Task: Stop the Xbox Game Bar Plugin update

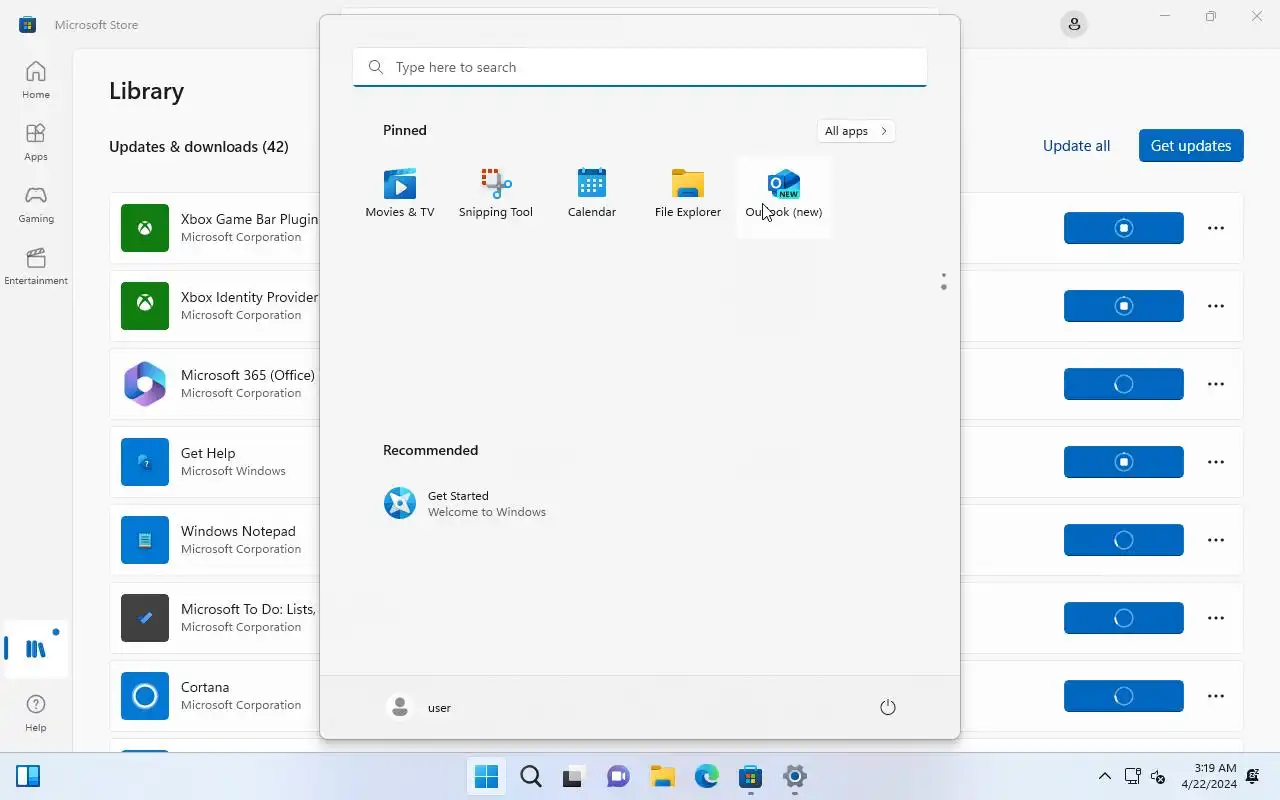Action: click(1124, 228)
